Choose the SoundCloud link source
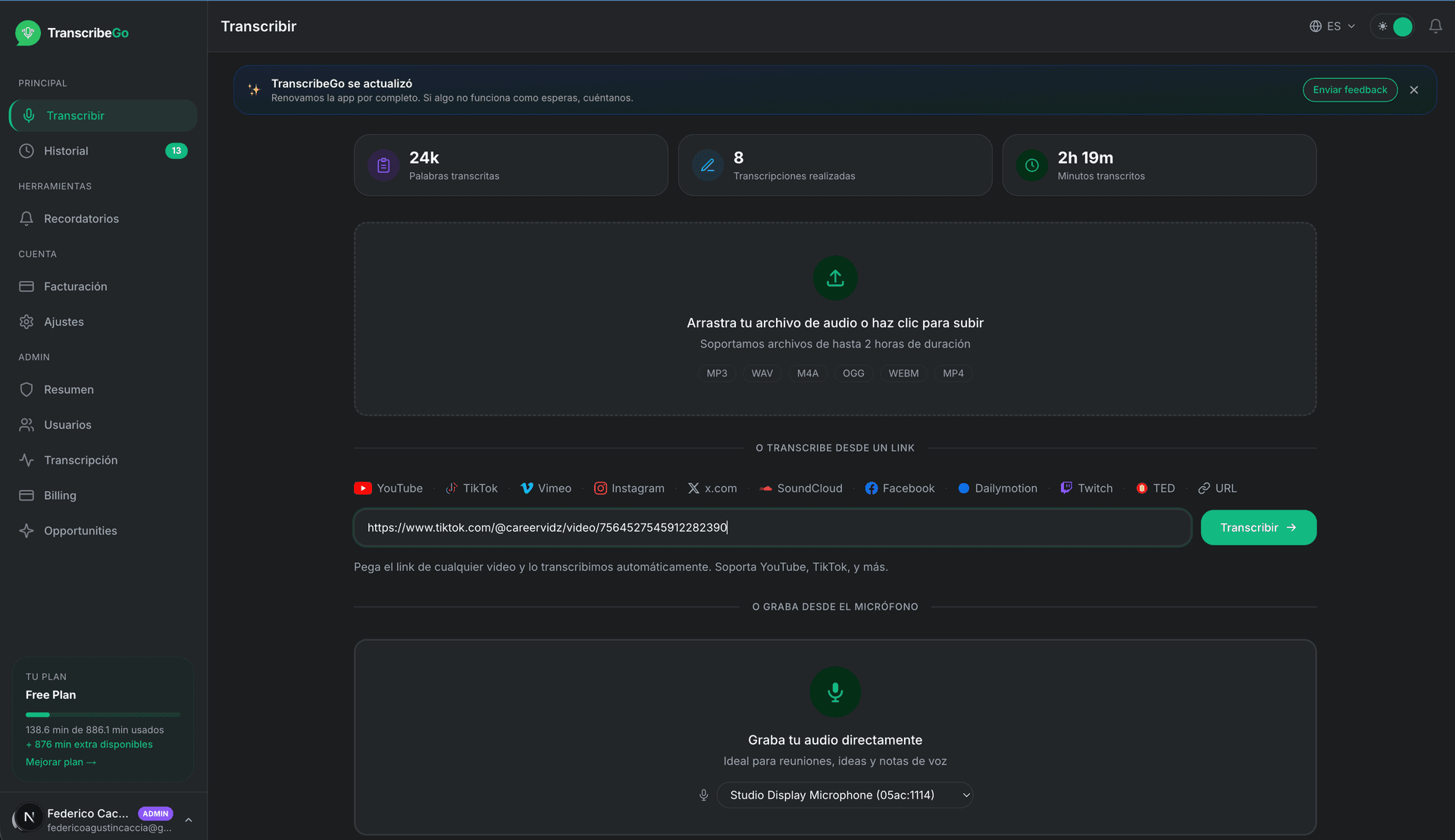The width and height of the screenshot is (1455, 840). (x=801, y=489)
